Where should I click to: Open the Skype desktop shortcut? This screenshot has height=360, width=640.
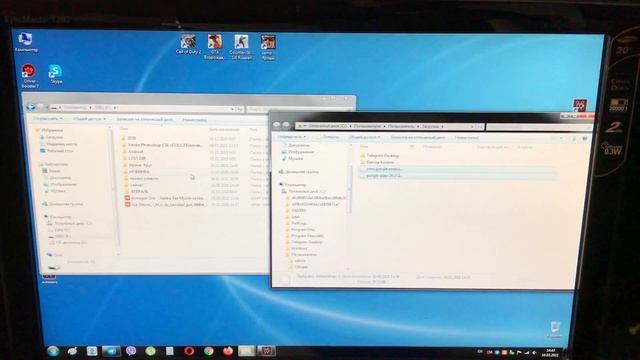[x=56, y=74]
